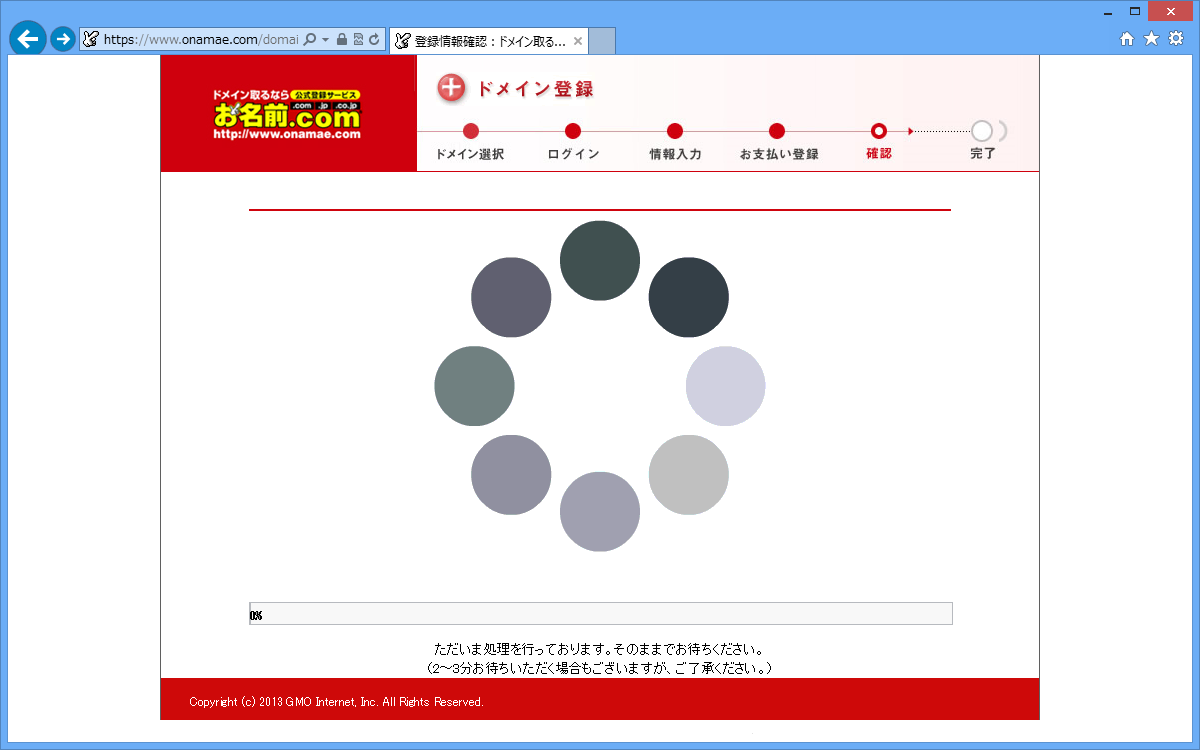The width and height of the screenshot is (1200, 750).
Task: Open a new blank tab
Action: (602, 41)
